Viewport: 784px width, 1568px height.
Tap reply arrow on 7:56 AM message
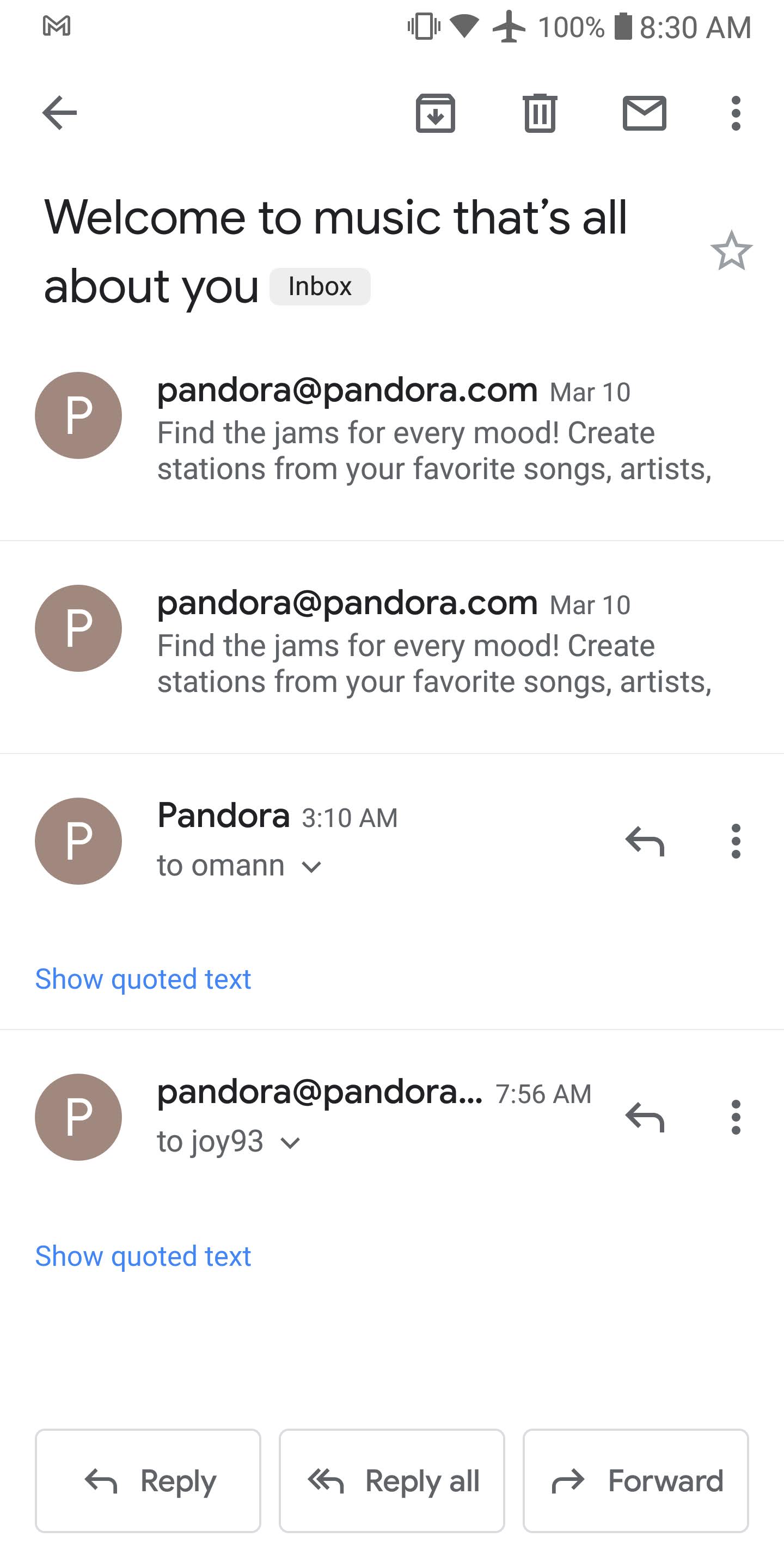645,1117
